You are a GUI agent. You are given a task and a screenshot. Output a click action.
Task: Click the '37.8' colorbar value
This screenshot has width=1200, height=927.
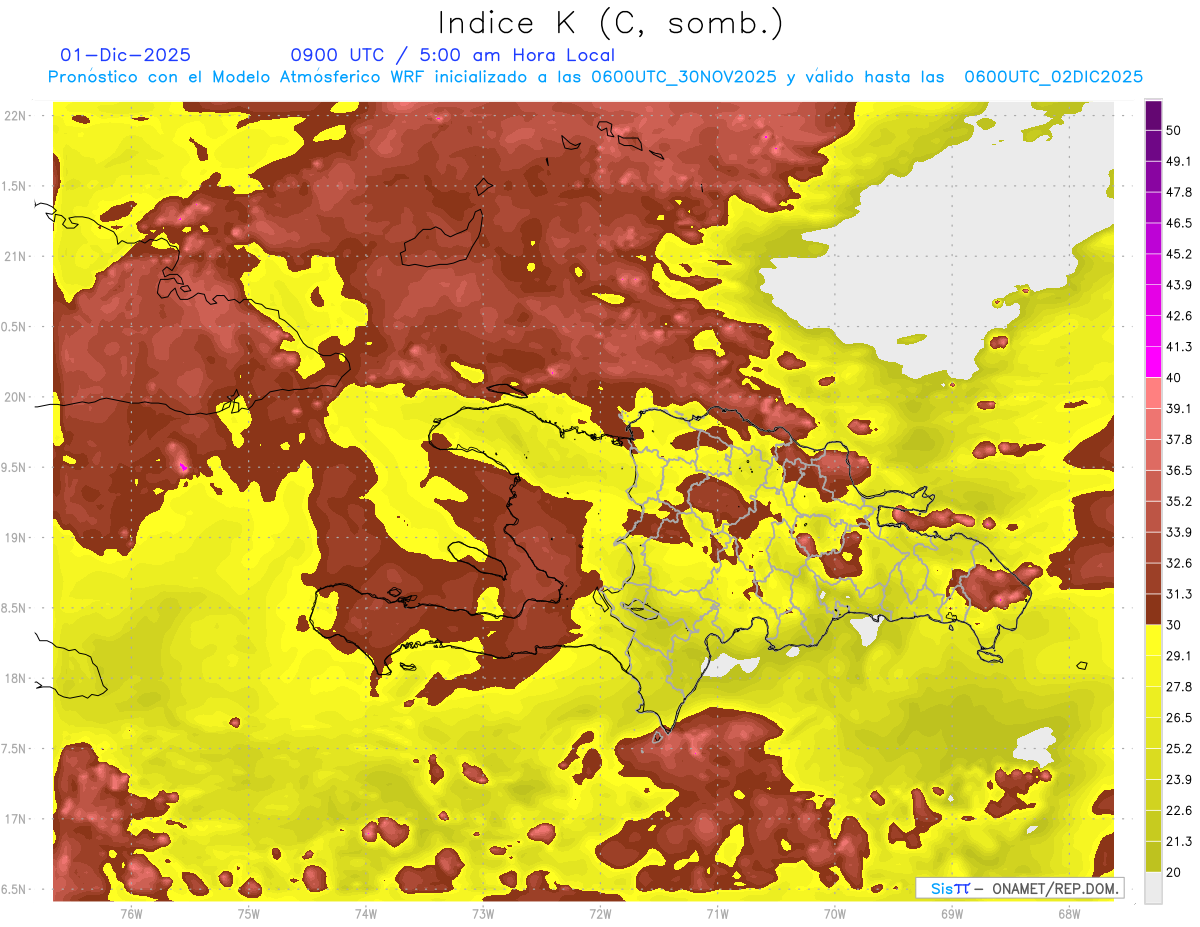[1179, 439]
